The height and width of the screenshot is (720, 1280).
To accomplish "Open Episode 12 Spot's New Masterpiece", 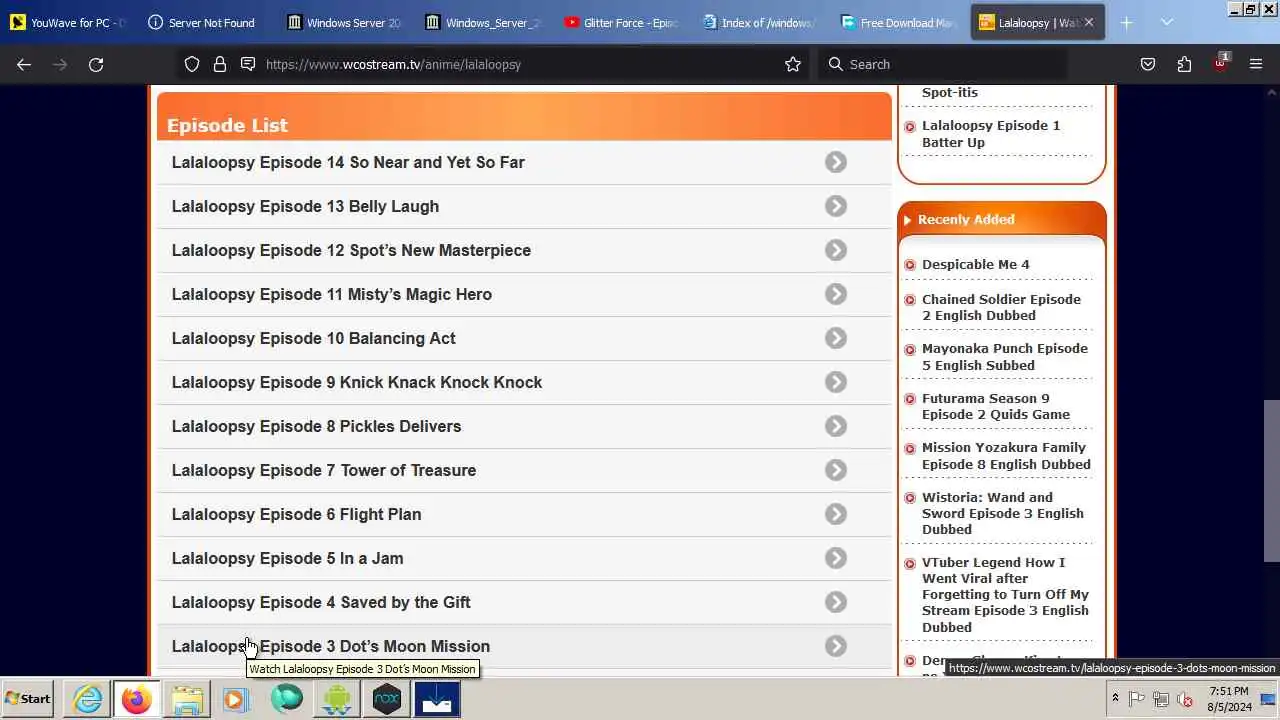I will click(x=351, y=250).
